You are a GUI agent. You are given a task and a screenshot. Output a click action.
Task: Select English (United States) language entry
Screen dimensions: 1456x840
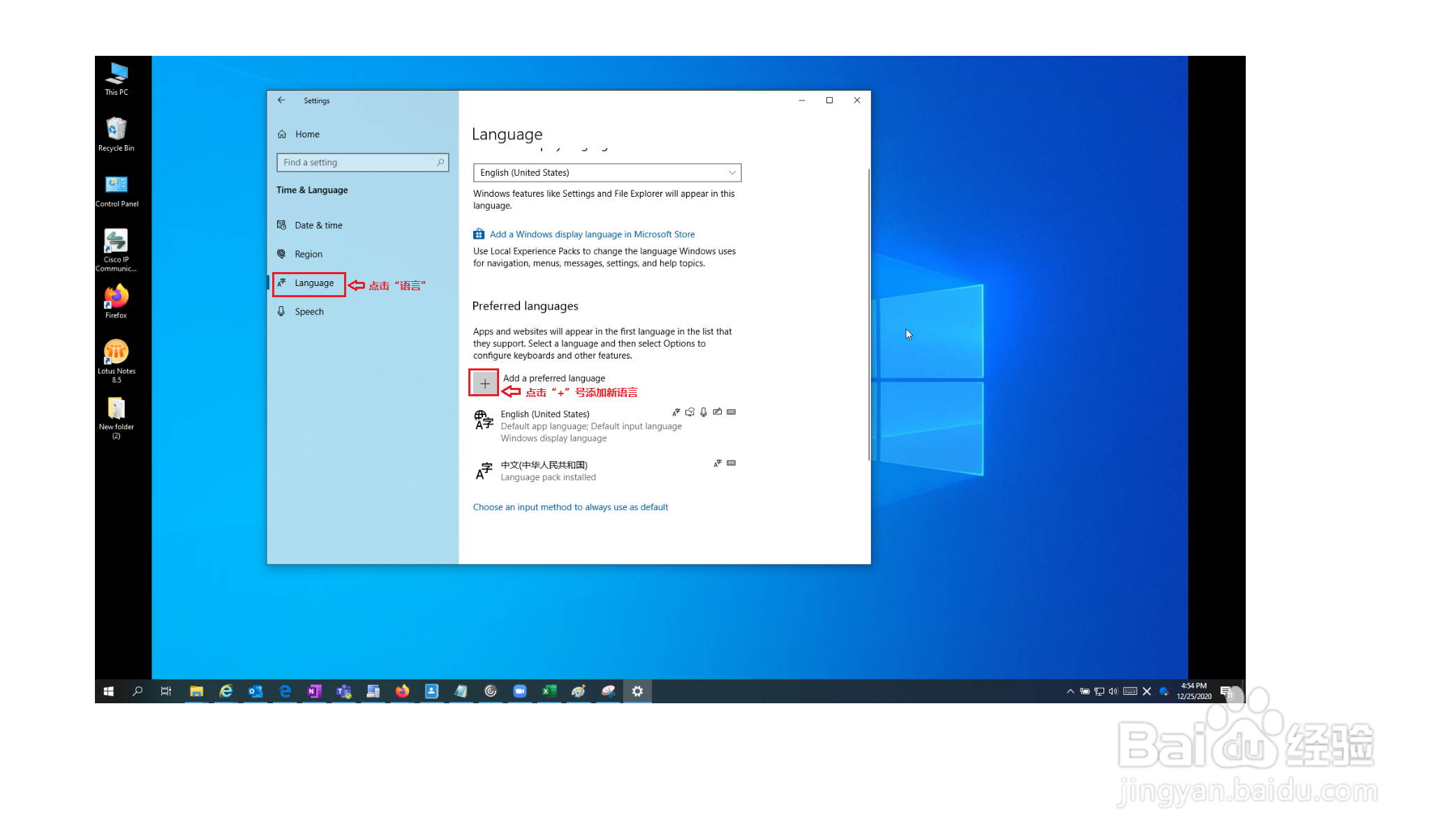[604, 426]
